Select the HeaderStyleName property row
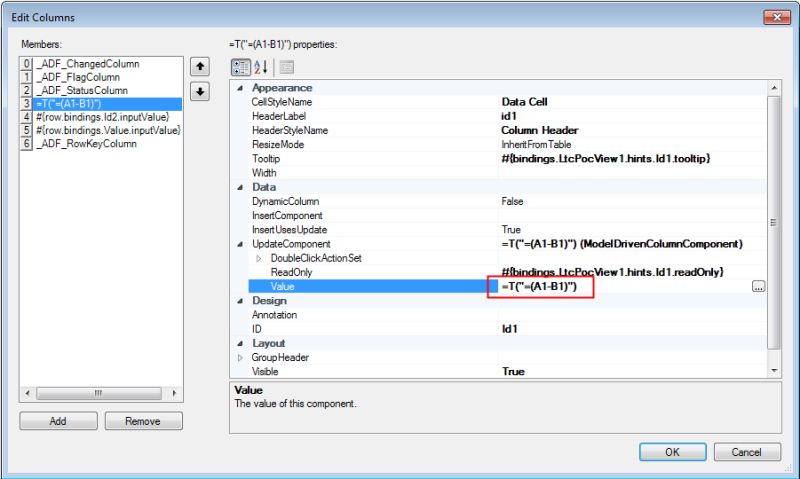This screenshot has height=479, width=800. coord(508,131)
